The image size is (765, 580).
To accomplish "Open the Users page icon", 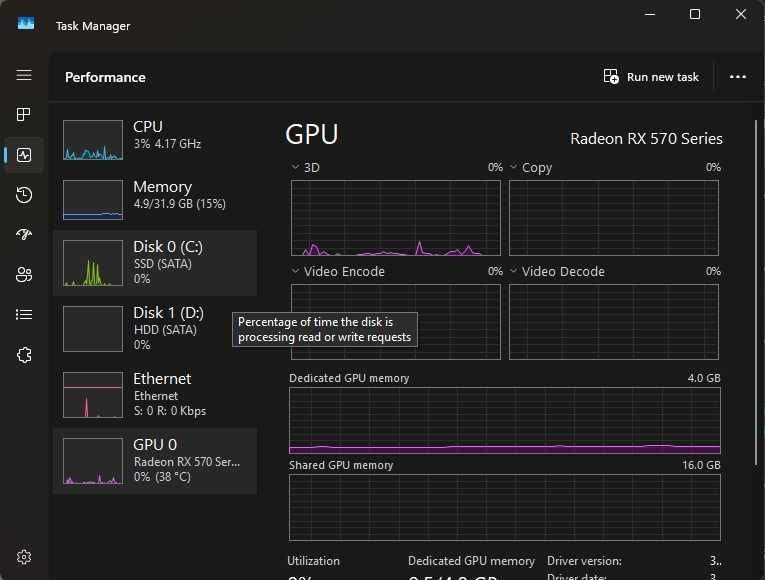I will (x=23, y=275).
